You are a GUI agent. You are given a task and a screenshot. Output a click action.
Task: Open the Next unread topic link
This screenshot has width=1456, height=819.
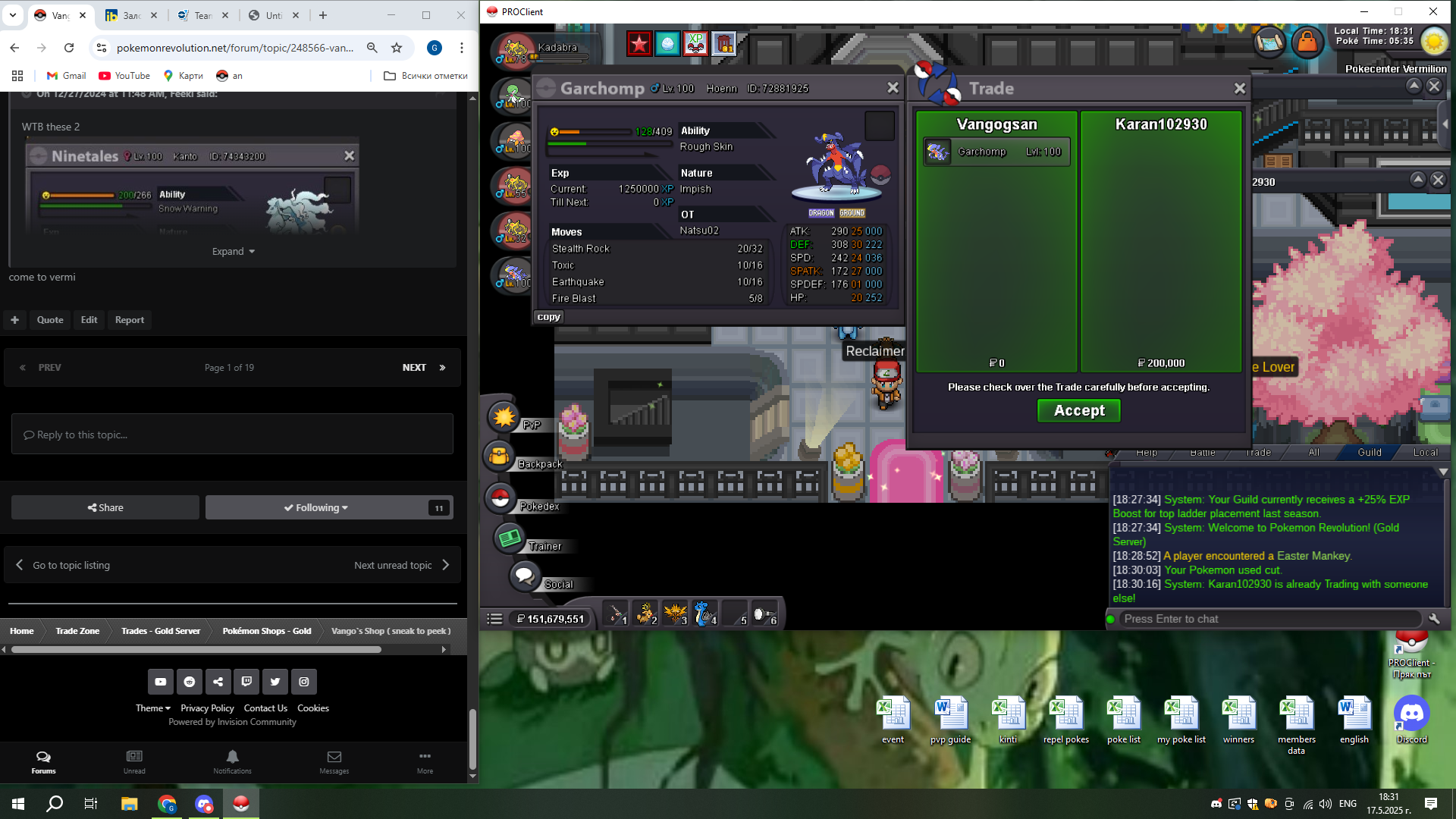tap(402, 565)
